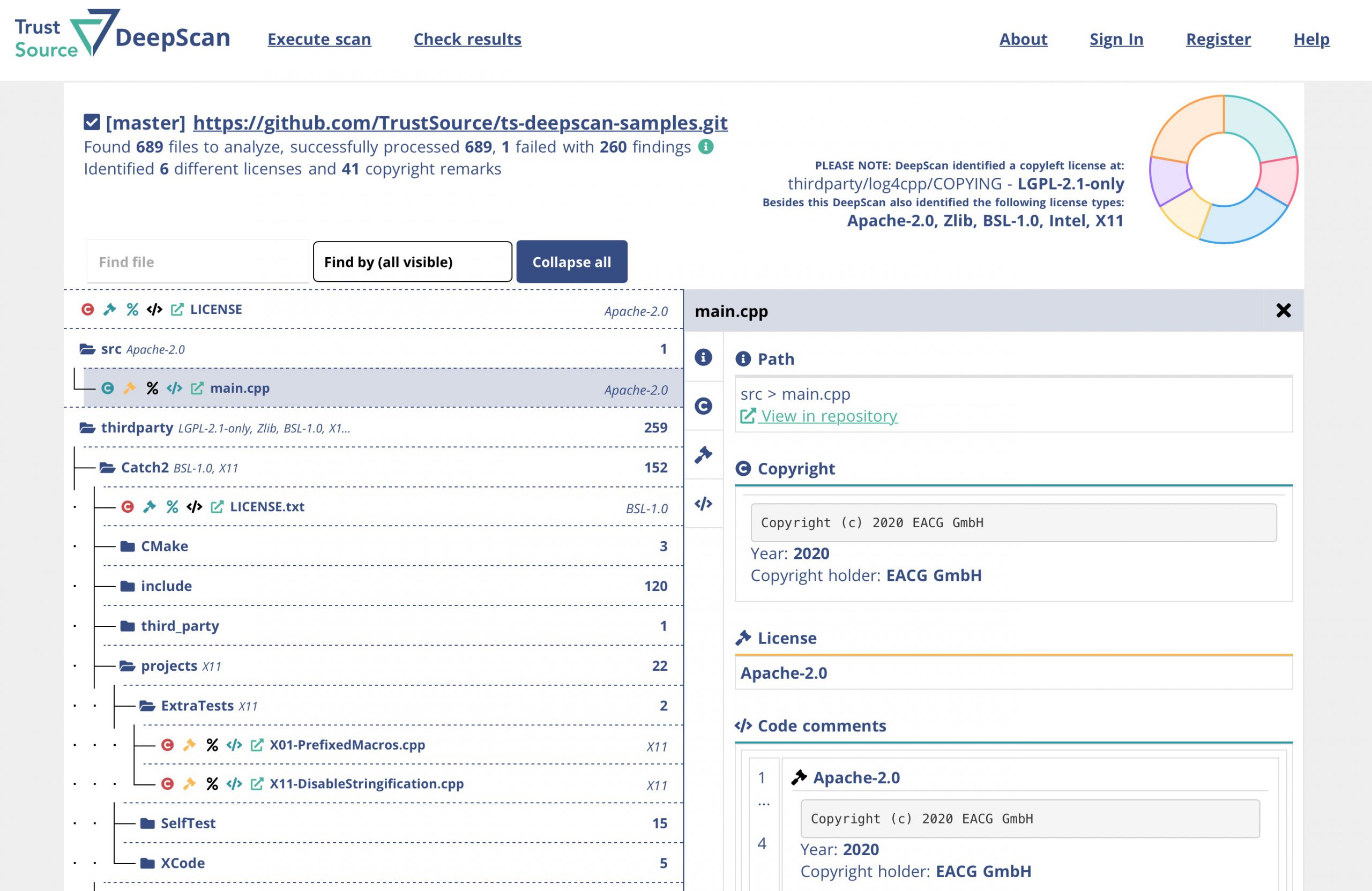Click the Find file input field
Image resolution: width=1372 pixels, height=891 pixels.
tap(198, 261)
